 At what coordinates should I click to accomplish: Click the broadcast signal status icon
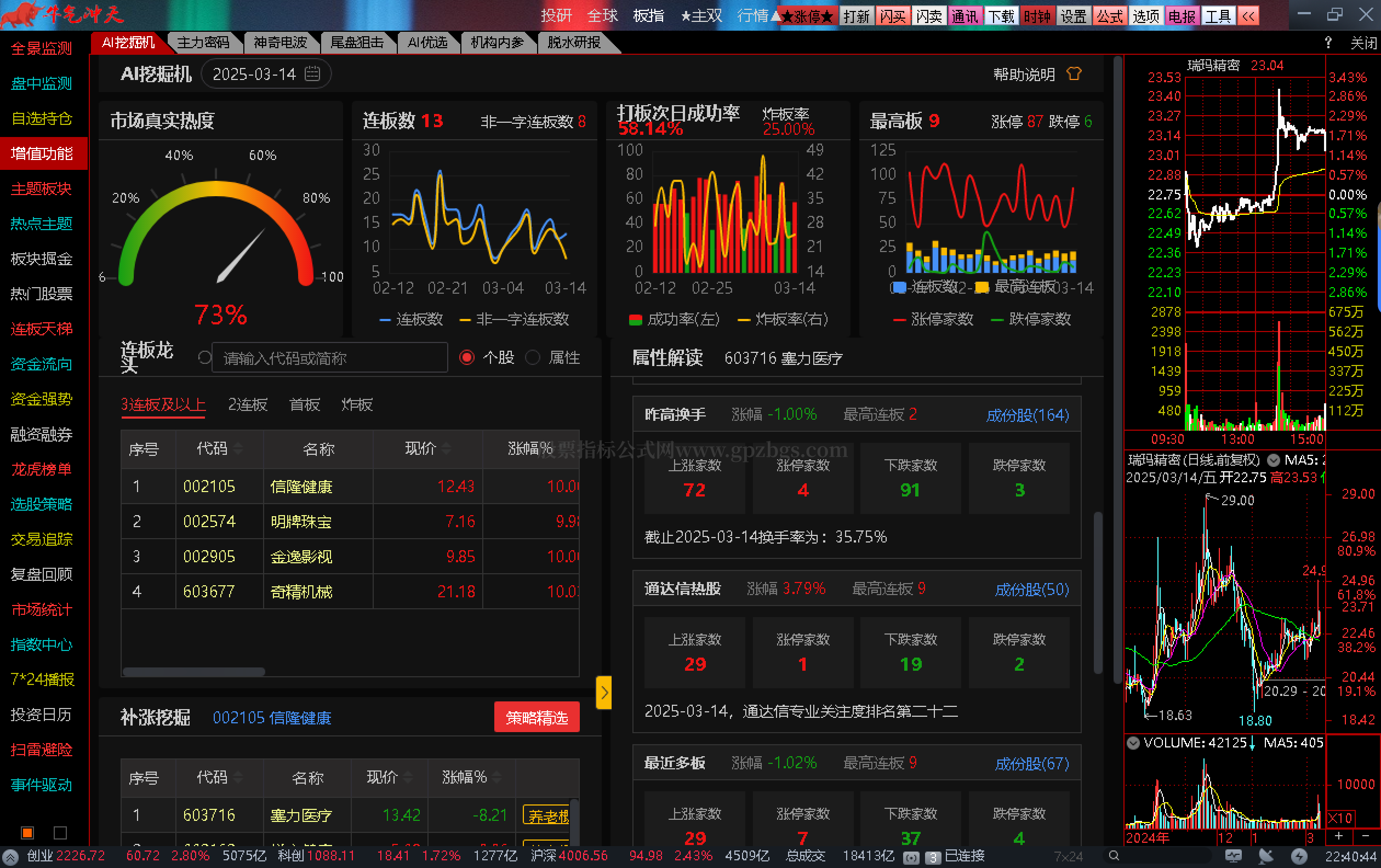point(911,857)
